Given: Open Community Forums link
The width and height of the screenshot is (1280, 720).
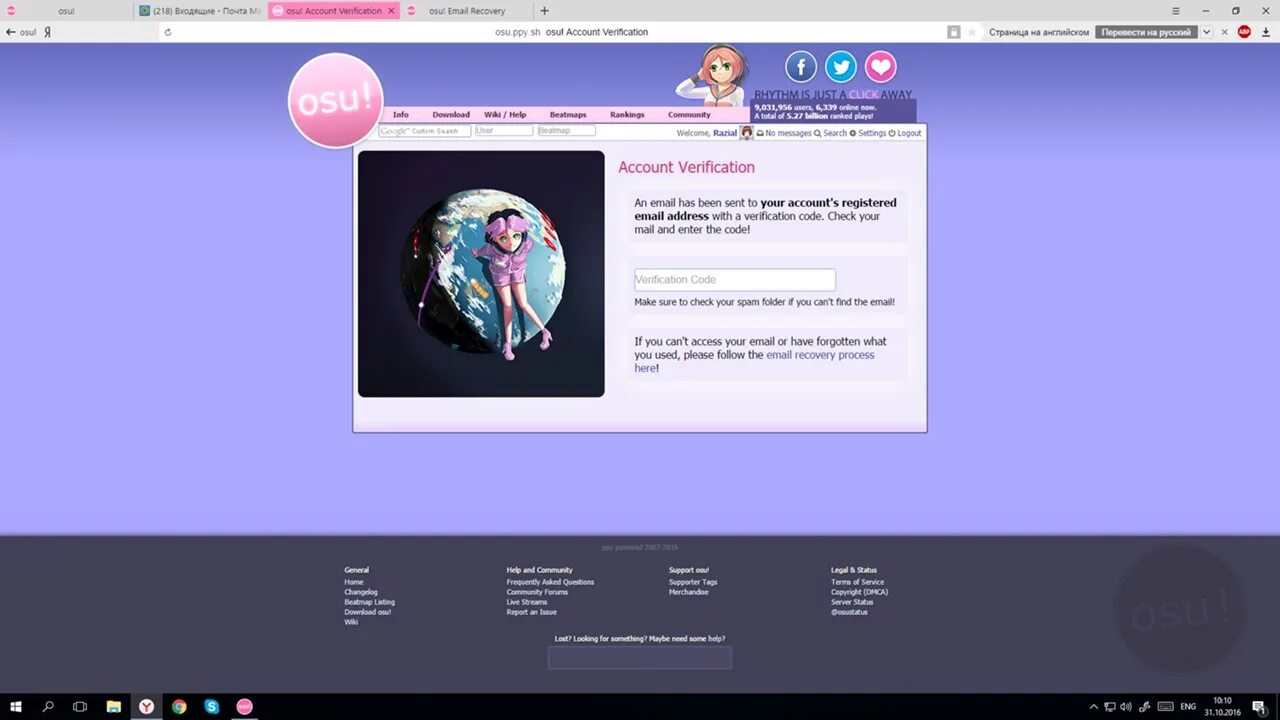Looking at the screenshot, I should [x=537, y=592].
